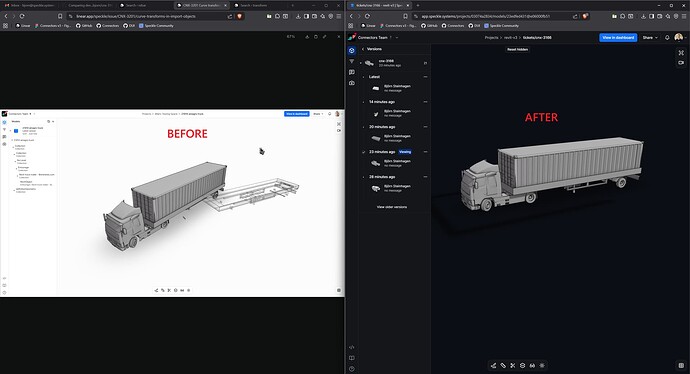Open a new tab in the right browser window
690x374 pixels.
[x=418, y=5]
